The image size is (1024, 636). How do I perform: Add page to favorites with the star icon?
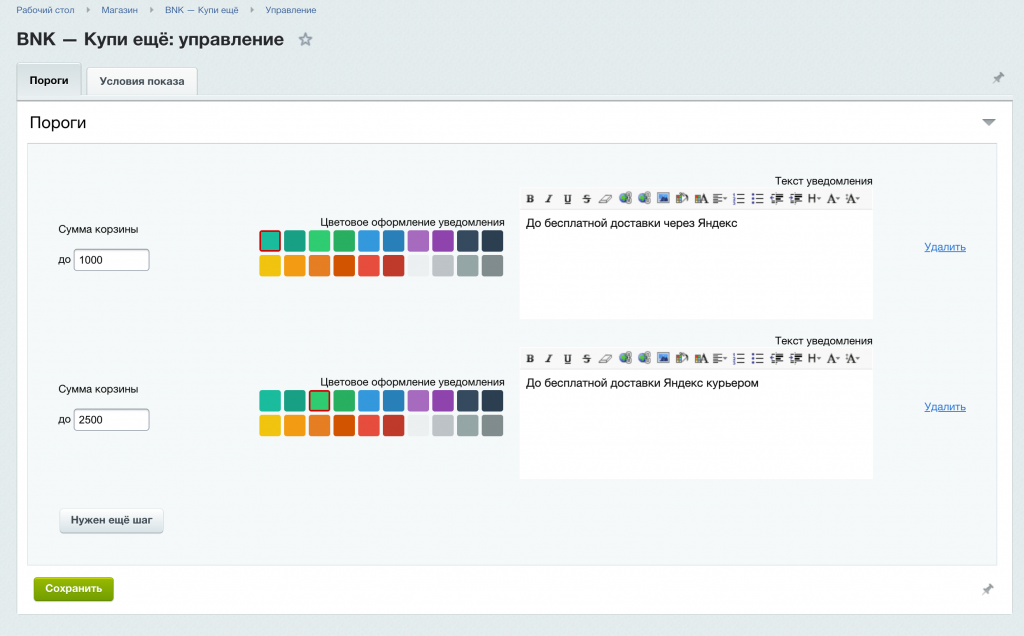(x=305, y=40)
